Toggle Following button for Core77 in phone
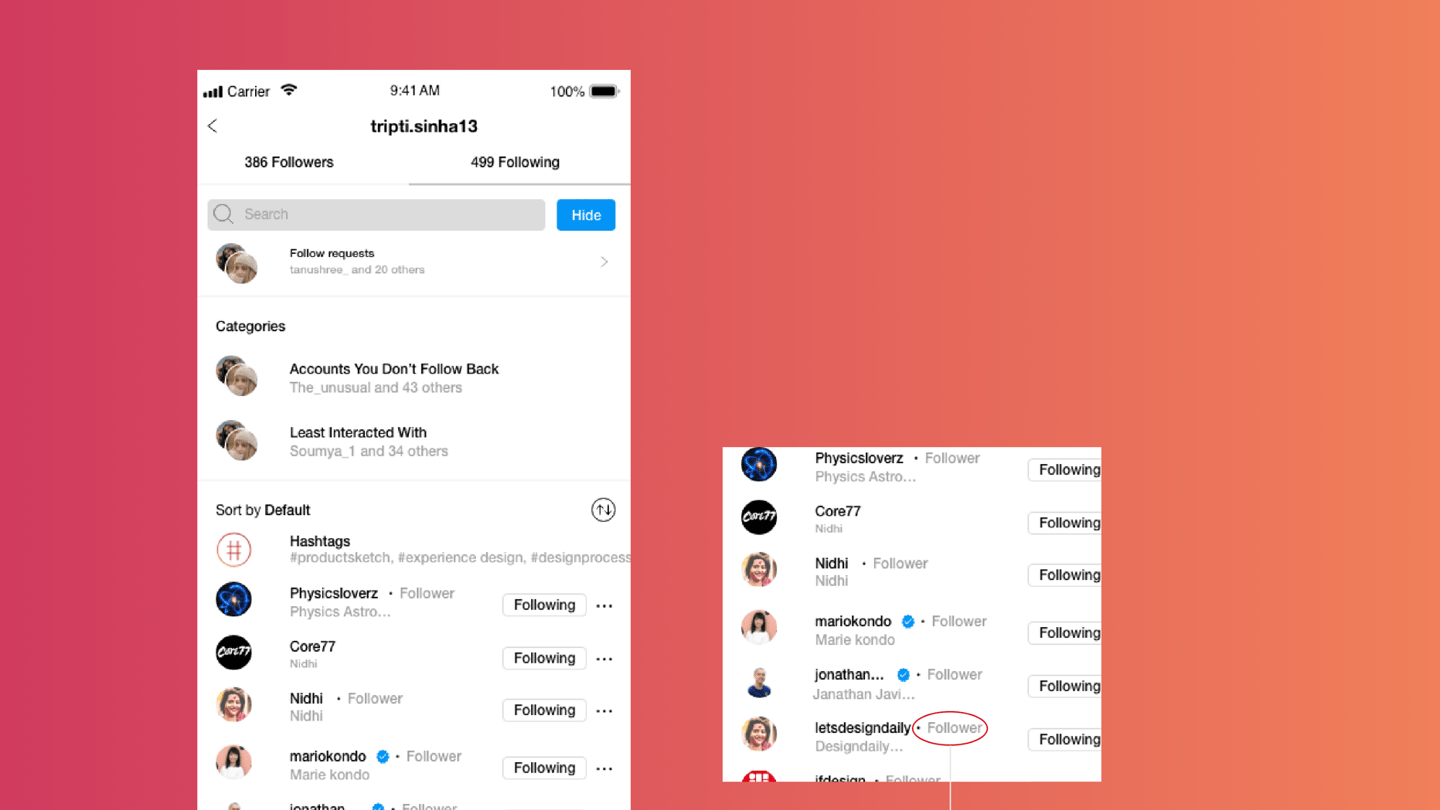Viewport: 1440px width, 810px height. click(544, 658)
